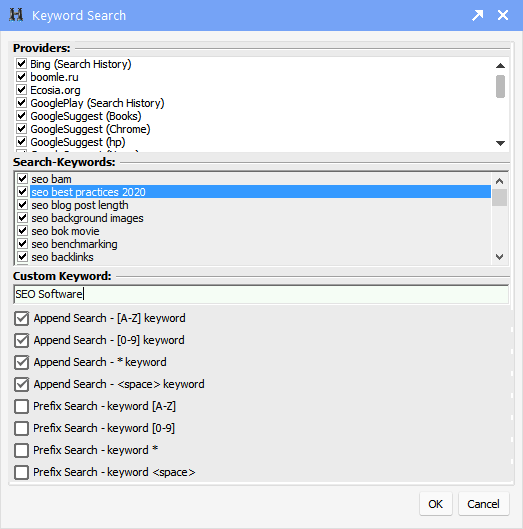Select 'seo blog post length' keyword
This screenshot has height=529, width=523.
[x=80, y=205]
